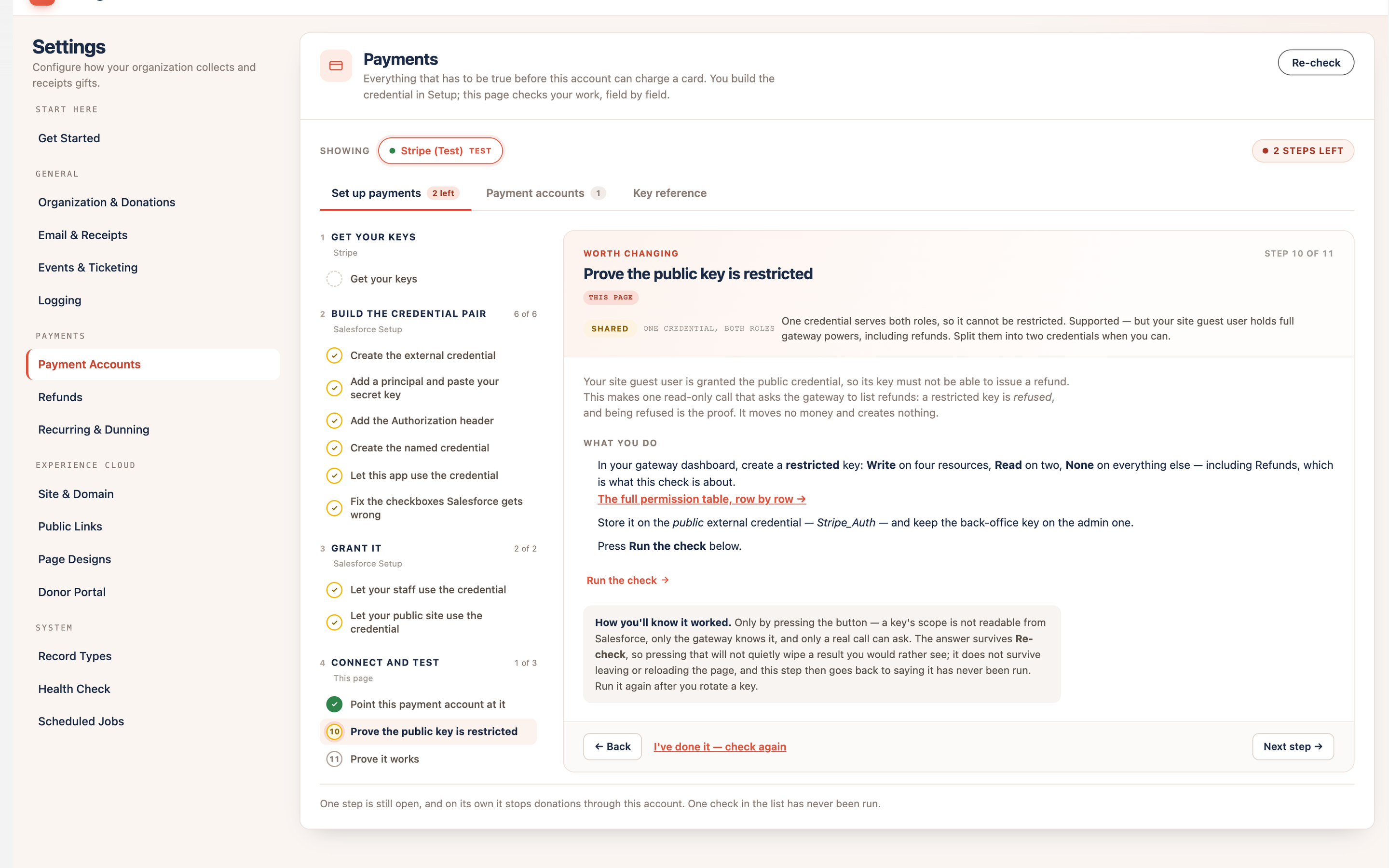This screenshot has width=1389, height=868.
Task: Click the check icon for Let your staff use credential
Action: 334,590
